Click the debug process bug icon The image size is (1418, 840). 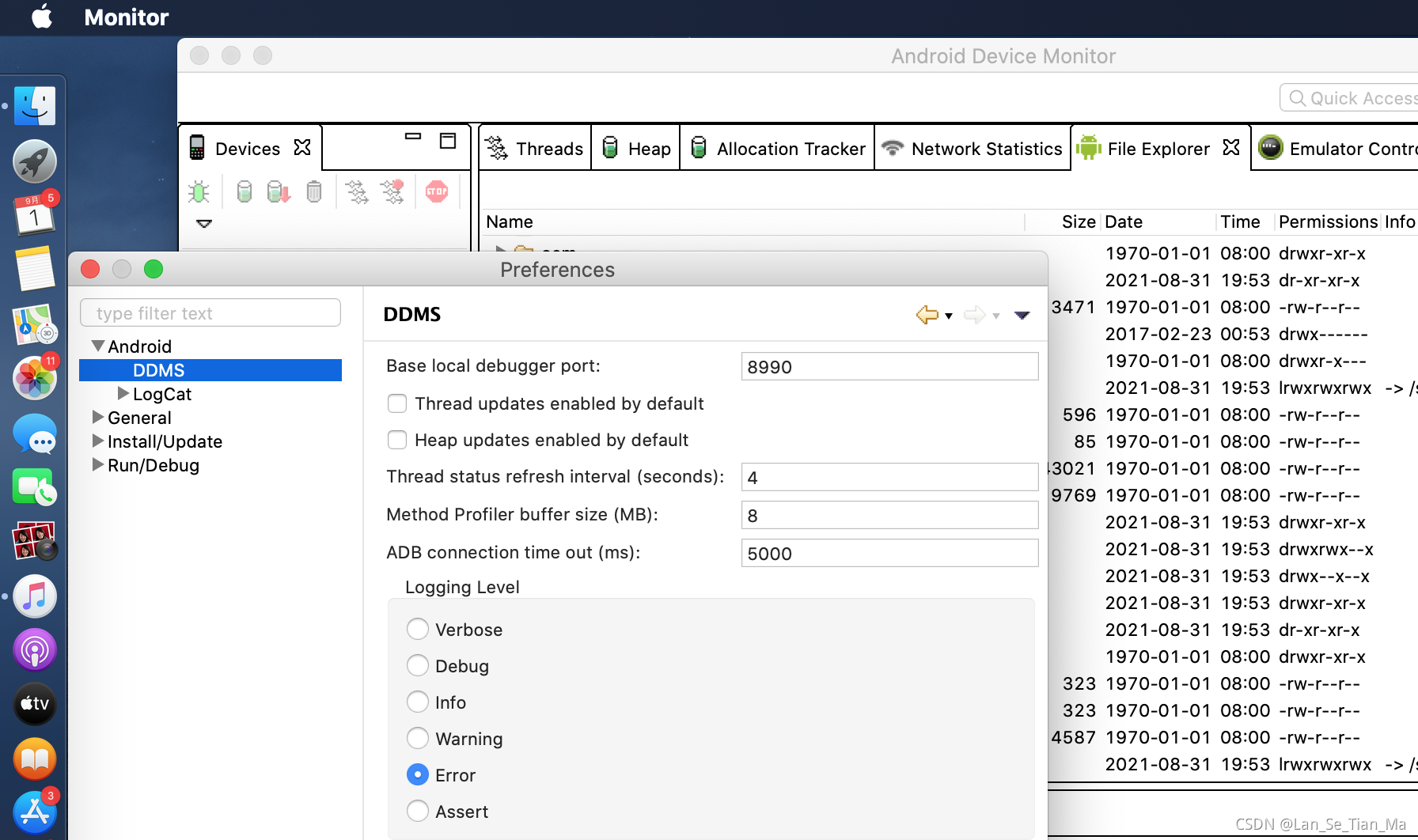coord(199,191)
